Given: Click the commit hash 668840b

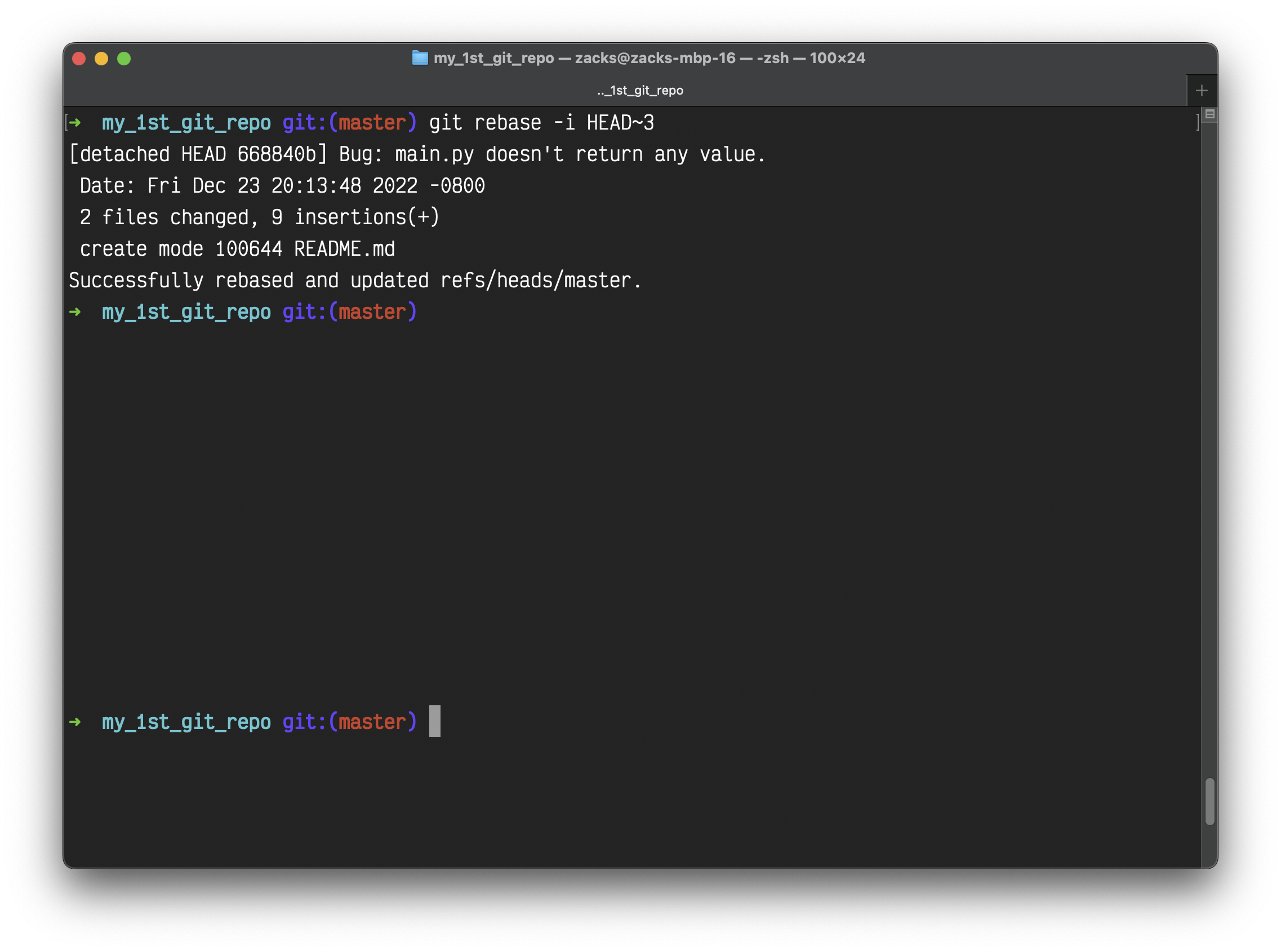Looking at the screenshot, I should [276, 154].
